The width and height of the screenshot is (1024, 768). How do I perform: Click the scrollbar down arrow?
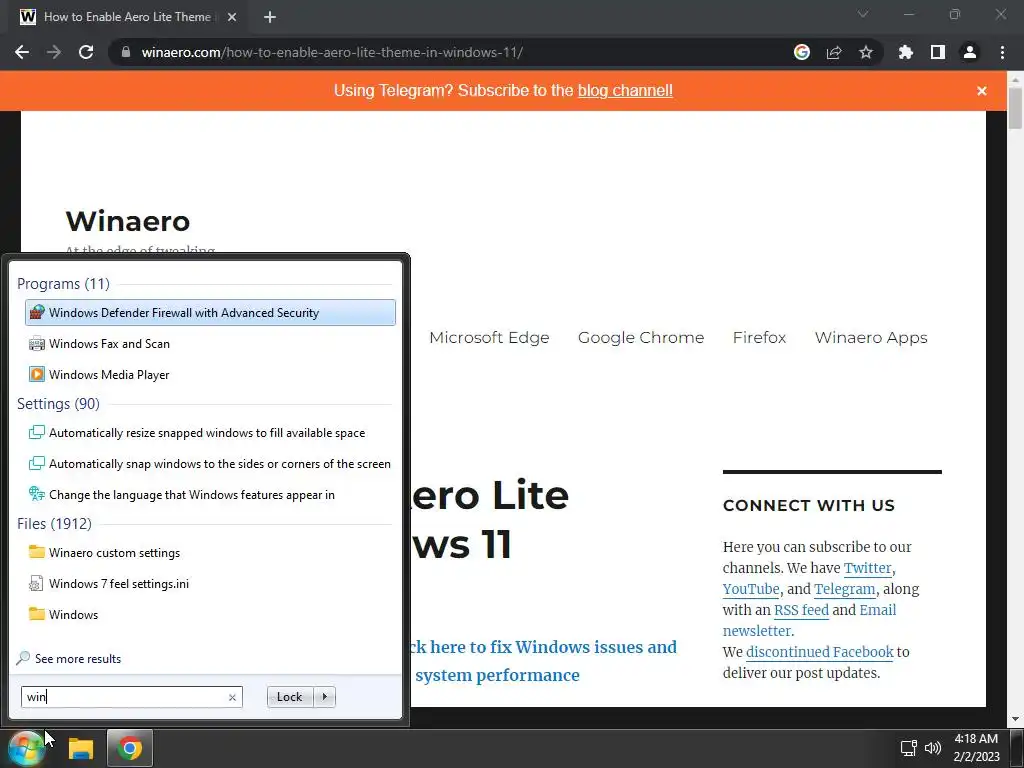[x=1015, y=719]
